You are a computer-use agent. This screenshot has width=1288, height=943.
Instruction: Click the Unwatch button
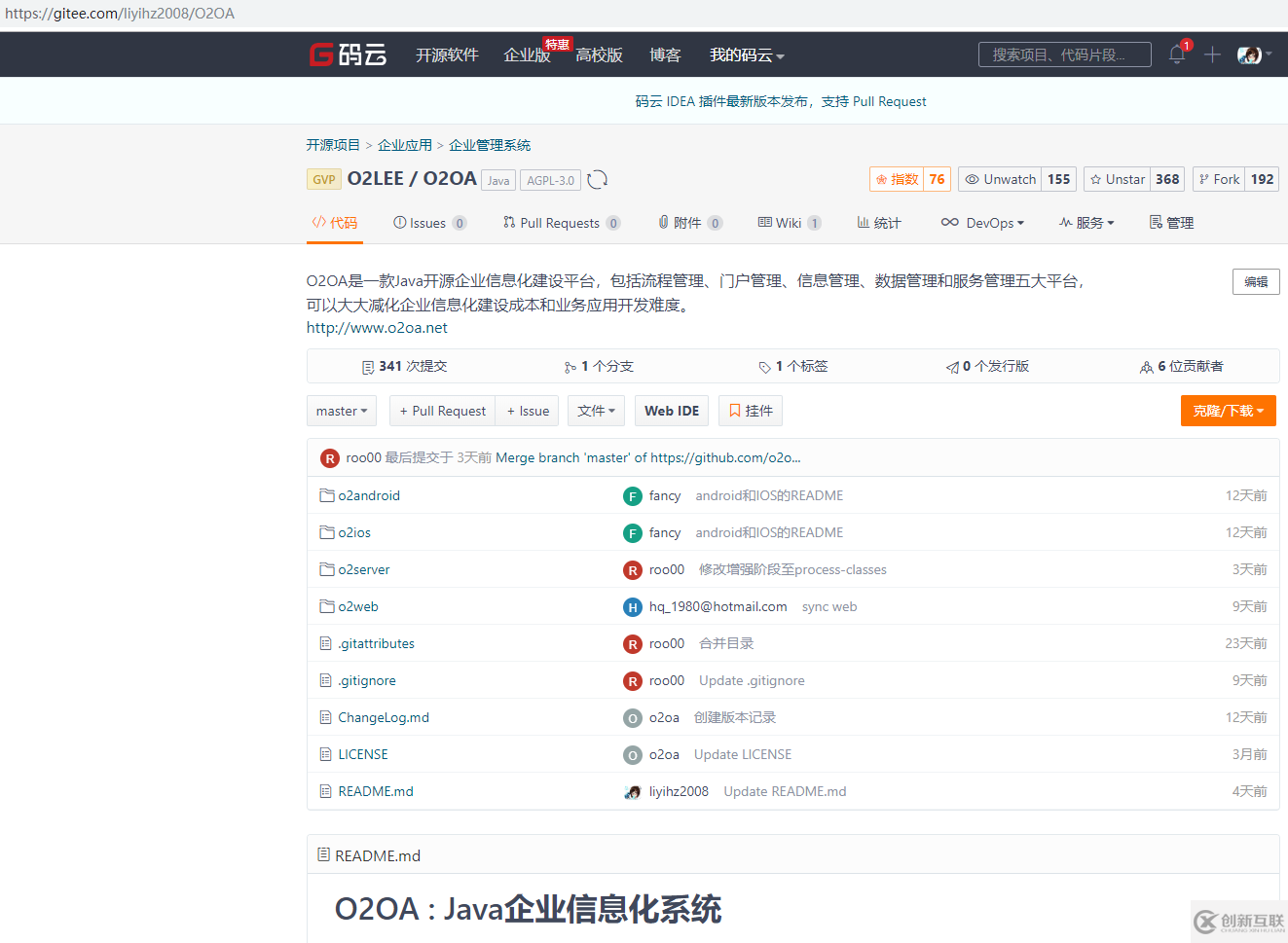coord(1000,179)
